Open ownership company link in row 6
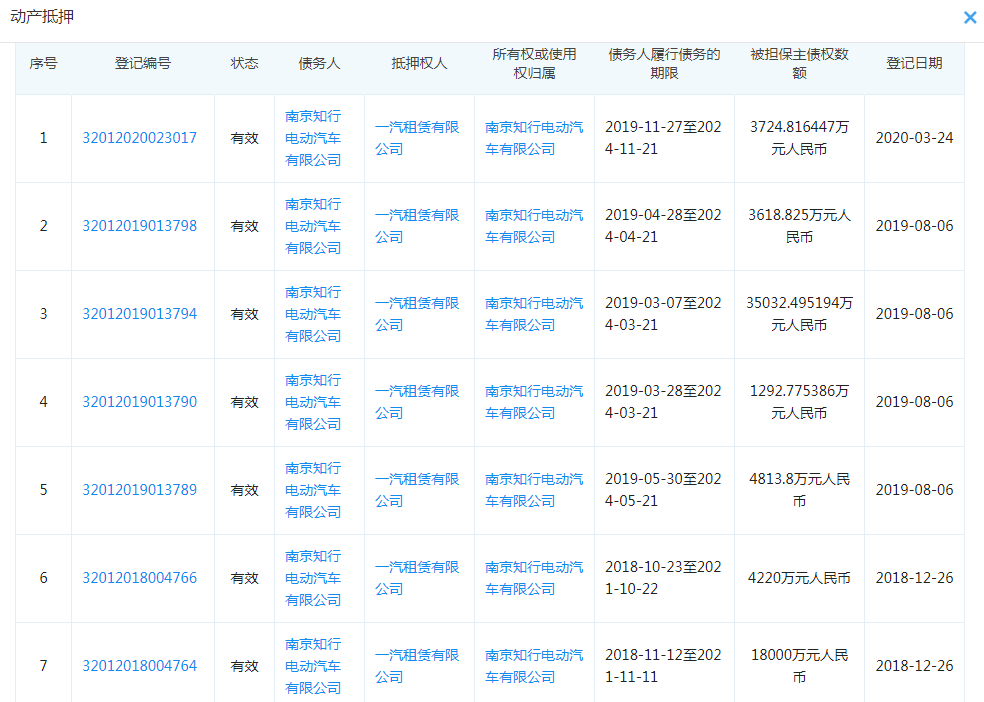Screen dimensions: 984x702 [x=534, y=578]
